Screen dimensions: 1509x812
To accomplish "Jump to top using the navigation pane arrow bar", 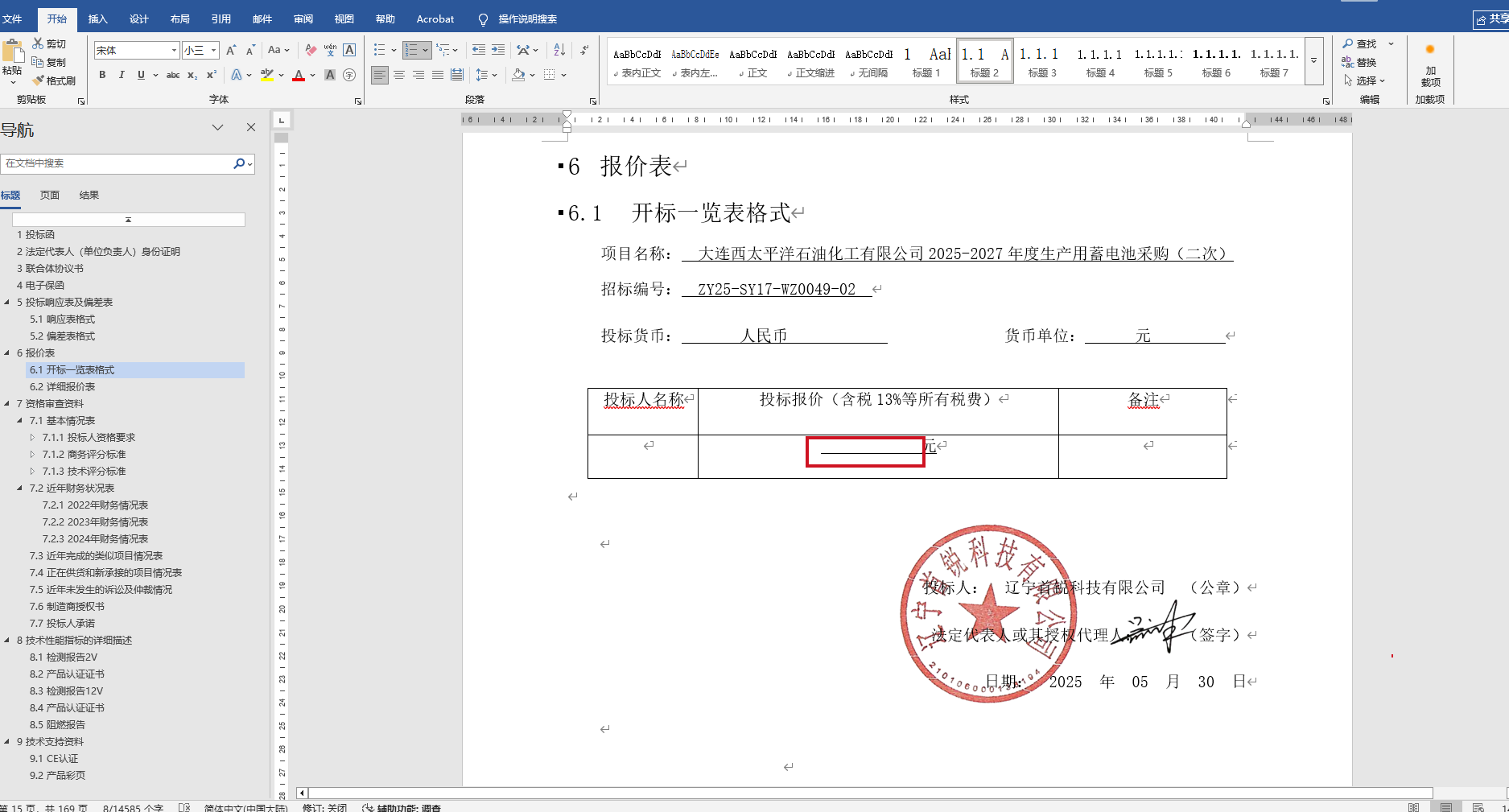I will 128,220.
